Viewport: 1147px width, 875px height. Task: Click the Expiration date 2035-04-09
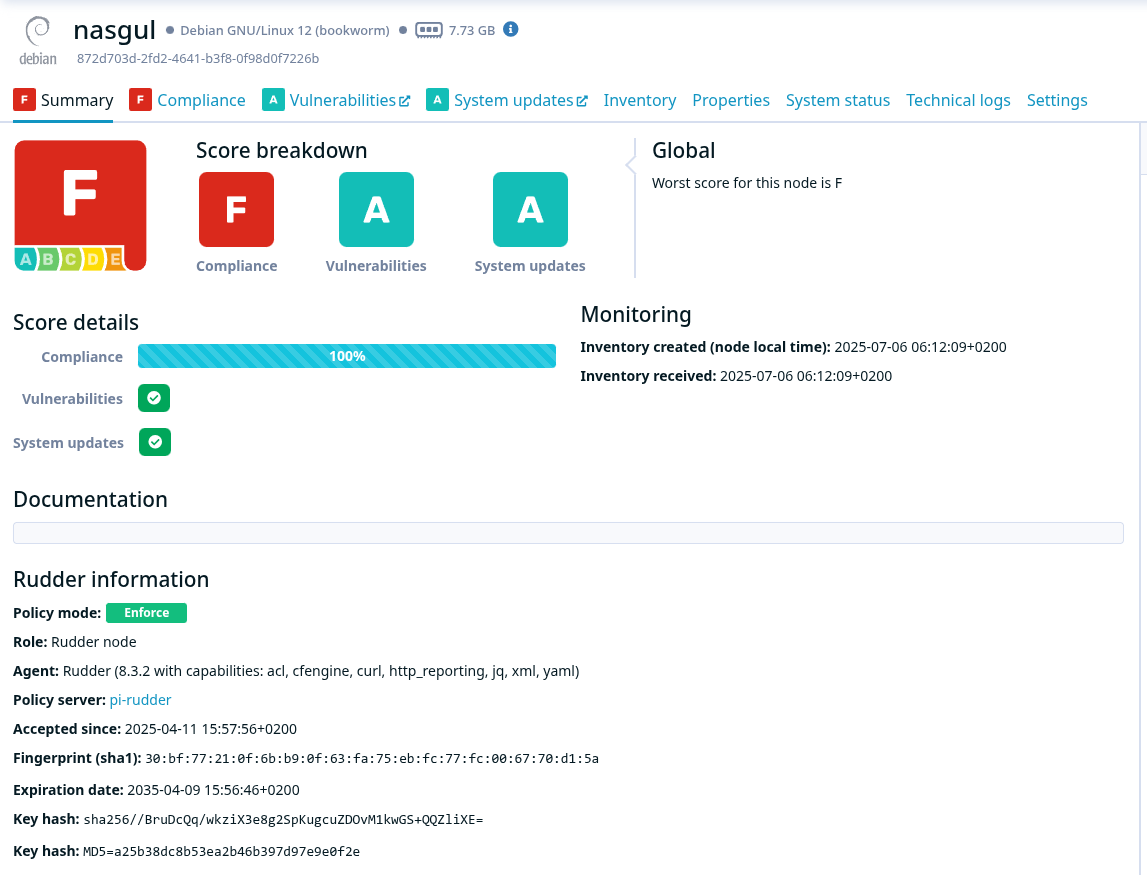coord(213,790)
